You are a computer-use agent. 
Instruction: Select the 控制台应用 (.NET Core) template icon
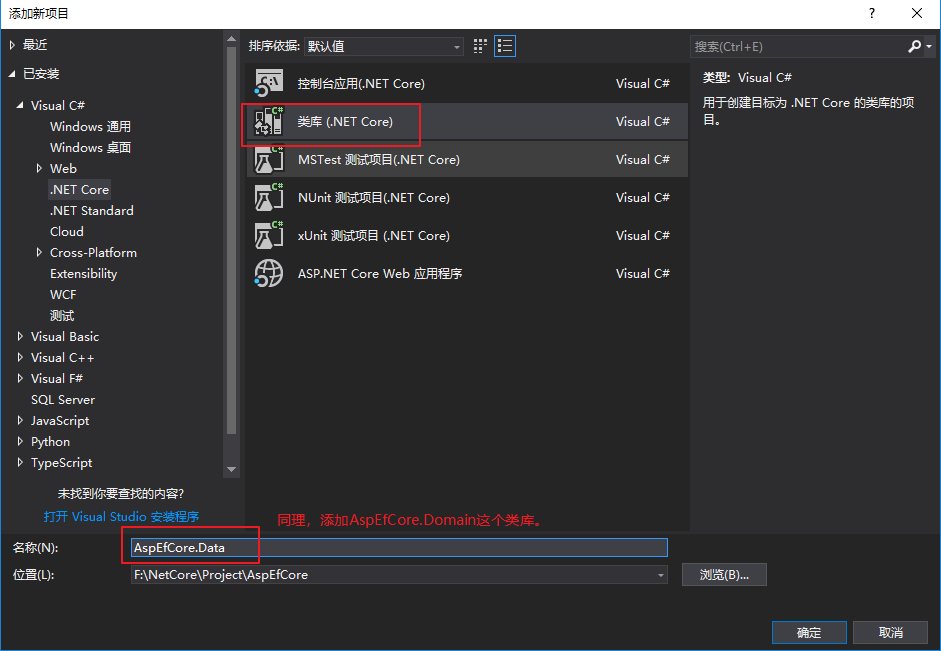coord(268,83)
